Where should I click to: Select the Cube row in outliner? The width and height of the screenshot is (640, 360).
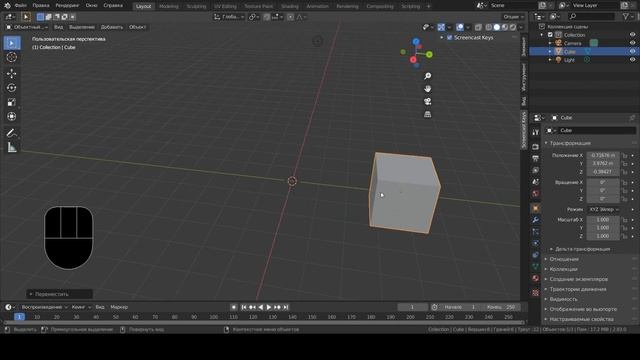click(584, 51)
